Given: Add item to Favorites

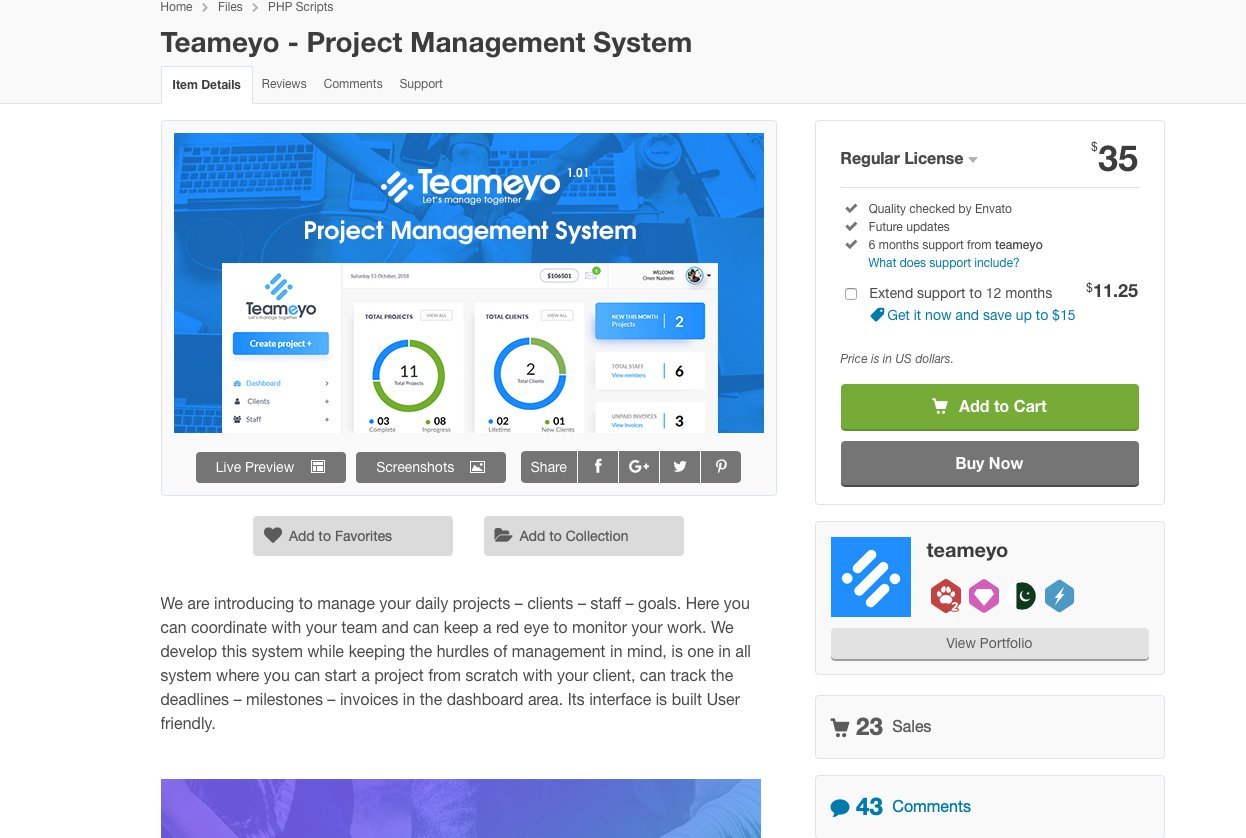Looking at the screenshot, I should [353, 536].
